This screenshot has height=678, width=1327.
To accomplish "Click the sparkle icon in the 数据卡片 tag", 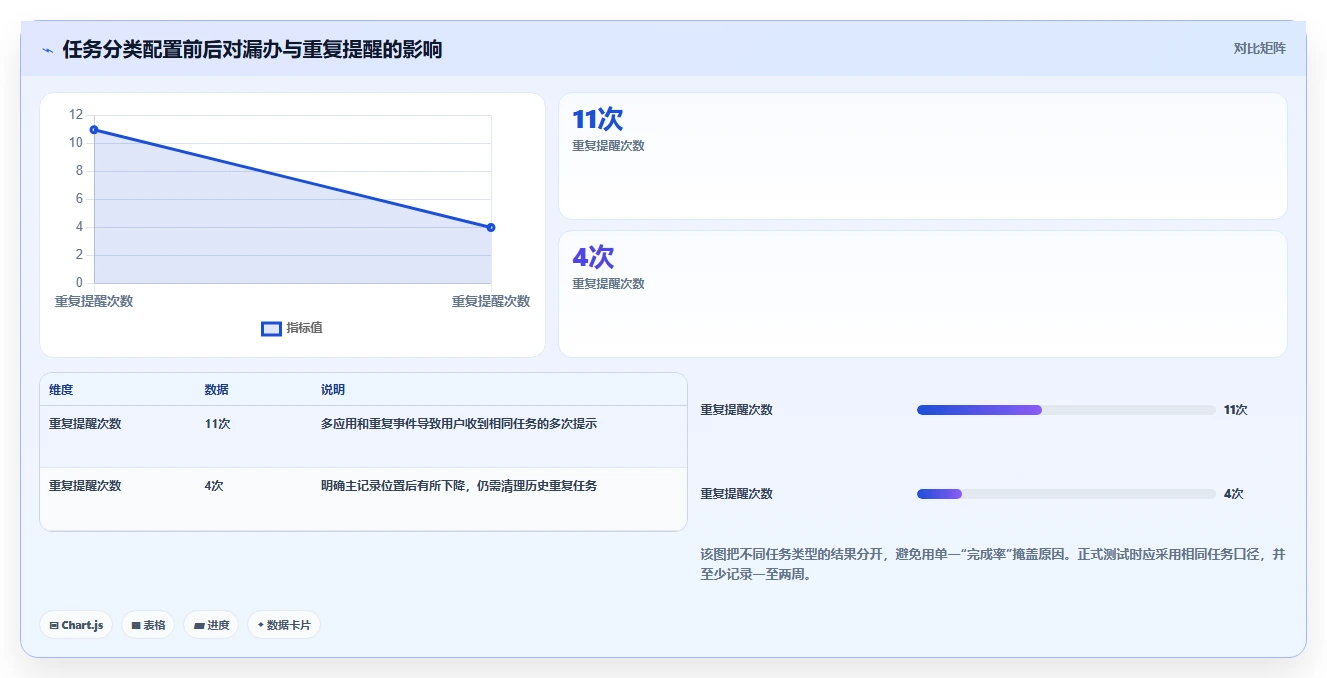I will click(x=261, y=625).
